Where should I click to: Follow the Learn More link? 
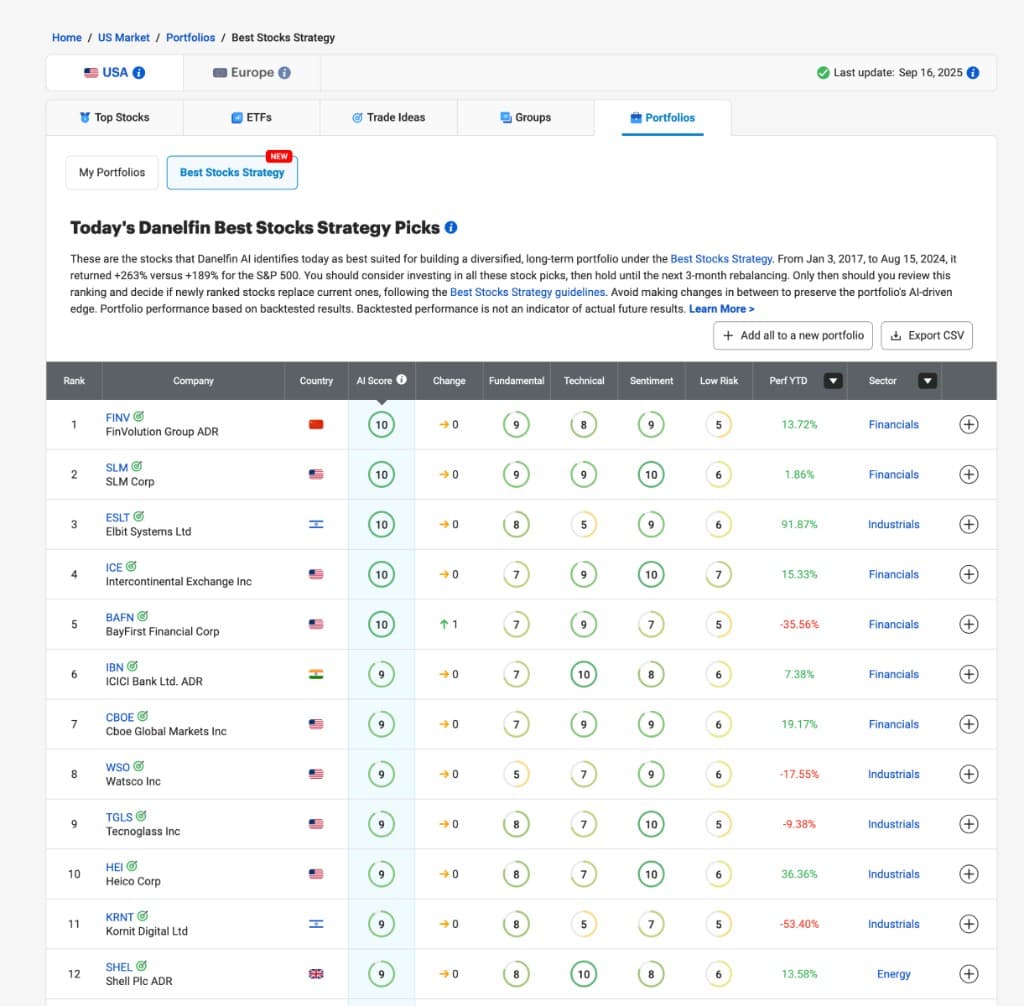point(722,309)
